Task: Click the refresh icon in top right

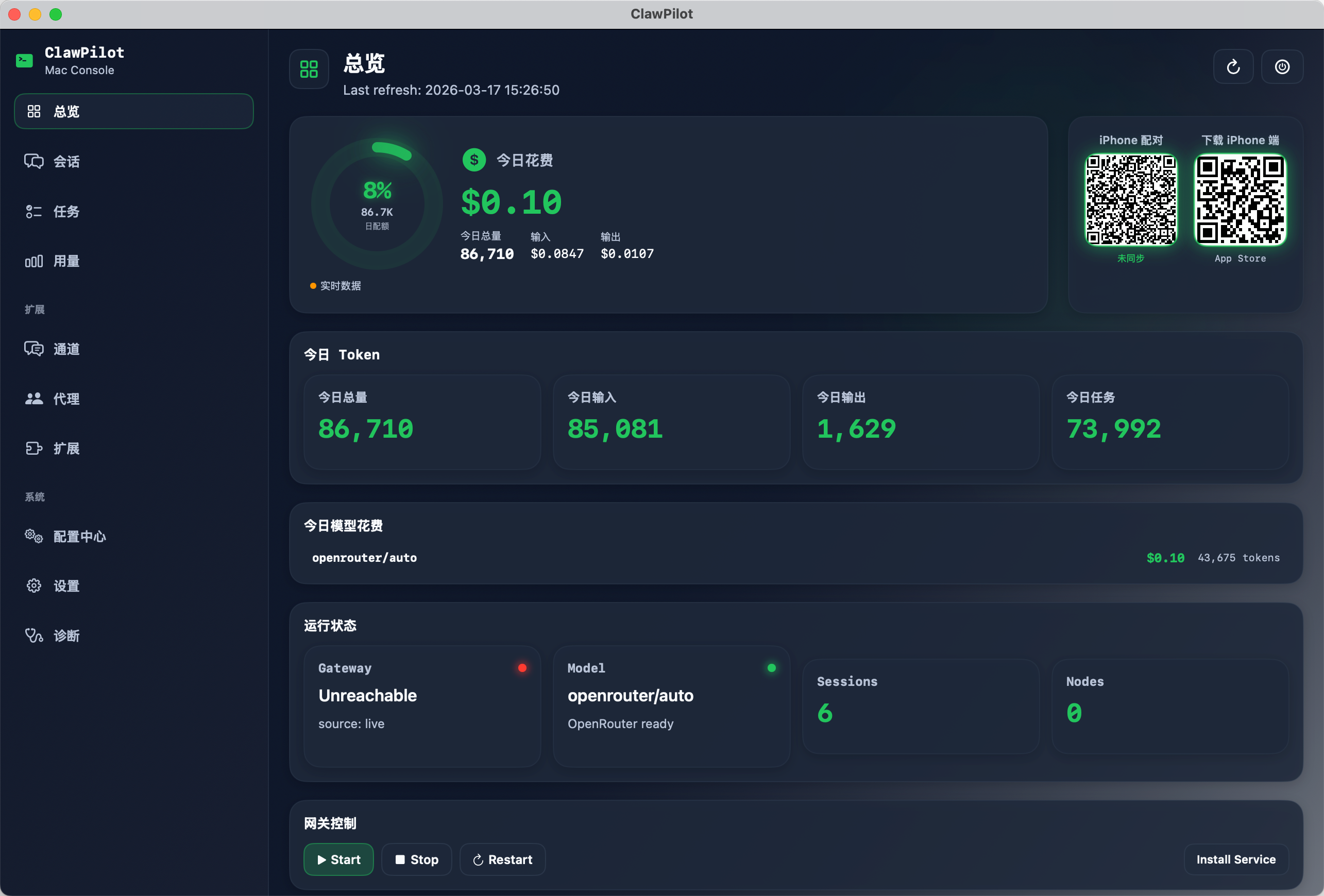Action: 1233,66
